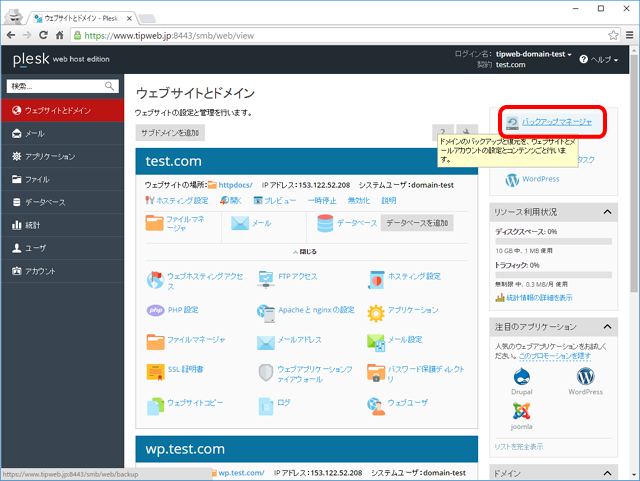Screen dimensions: 640x481
Task: Open the メール sidebar menu
Action: click(62, 134)
